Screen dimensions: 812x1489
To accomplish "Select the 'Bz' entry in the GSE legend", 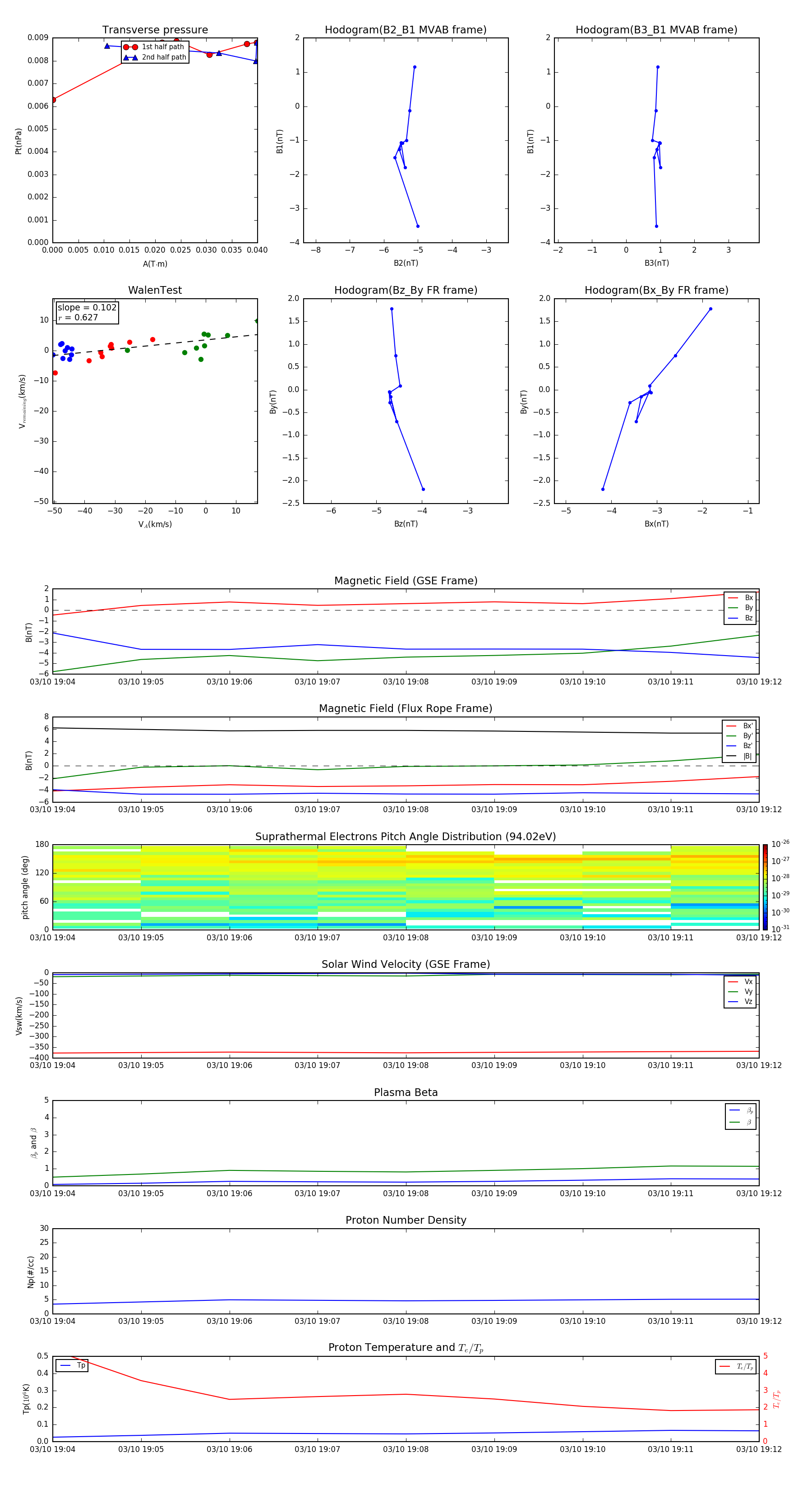I will click(x=740, y=618).
